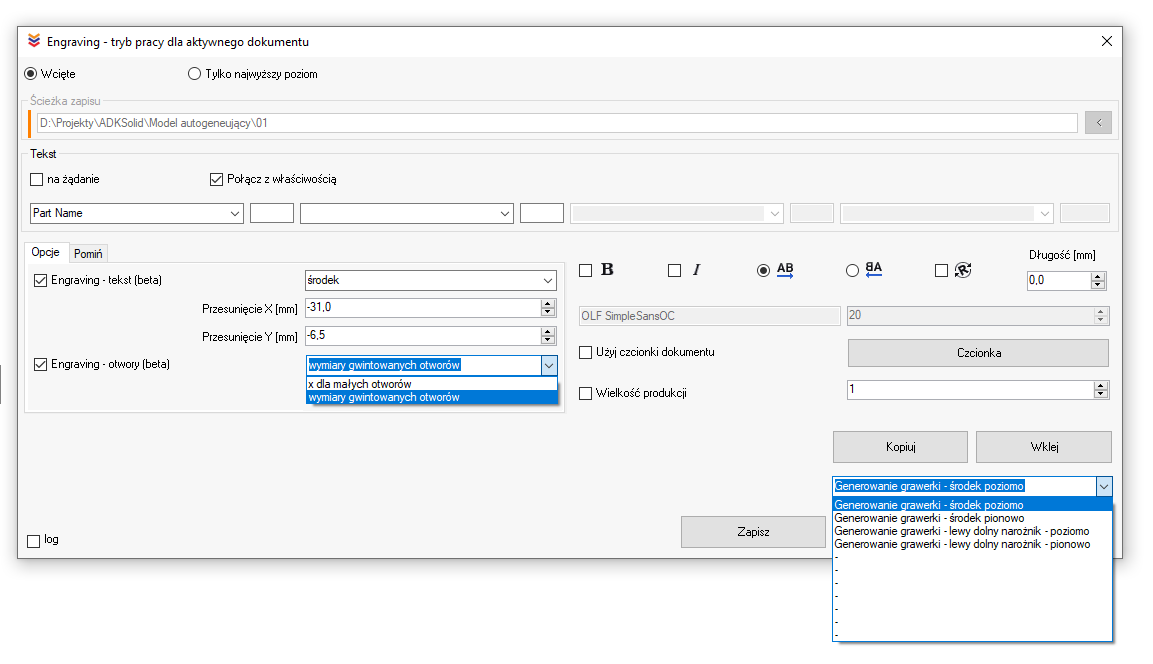Screen dimensions: 1153x664
Task: Toggle Engraving - otwory (beta) checkbox
Action: tap(40, 364)
